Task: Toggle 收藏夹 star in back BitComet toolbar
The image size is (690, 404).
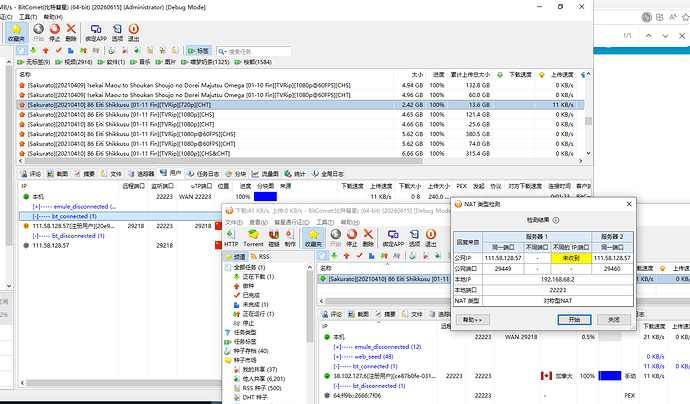Action: click(16, 33)
